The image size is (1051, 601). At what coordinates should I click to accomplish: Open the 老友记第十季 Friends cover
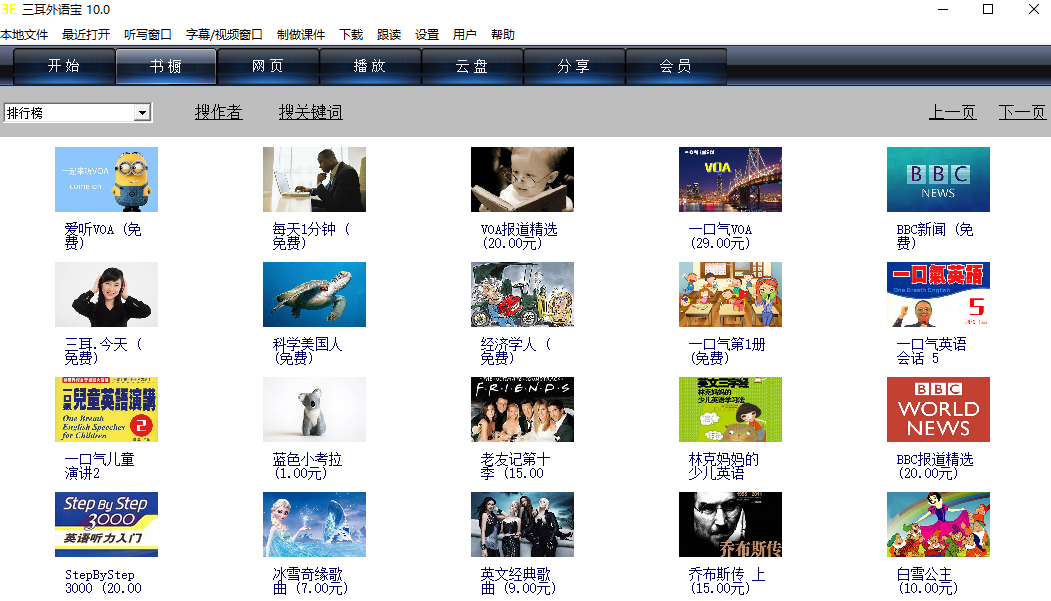click(x=522, y=409)
